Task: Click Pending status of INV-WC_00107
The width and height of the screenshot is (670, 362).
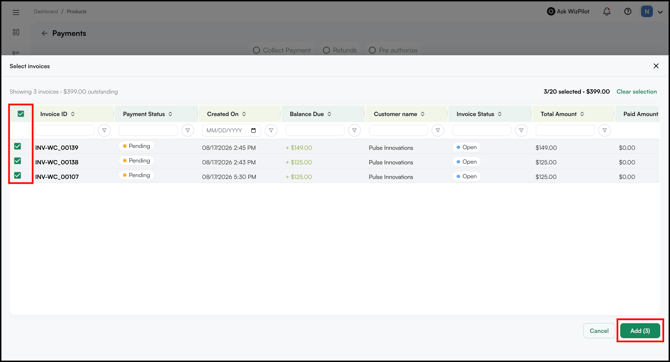Action: pos(136,175)
